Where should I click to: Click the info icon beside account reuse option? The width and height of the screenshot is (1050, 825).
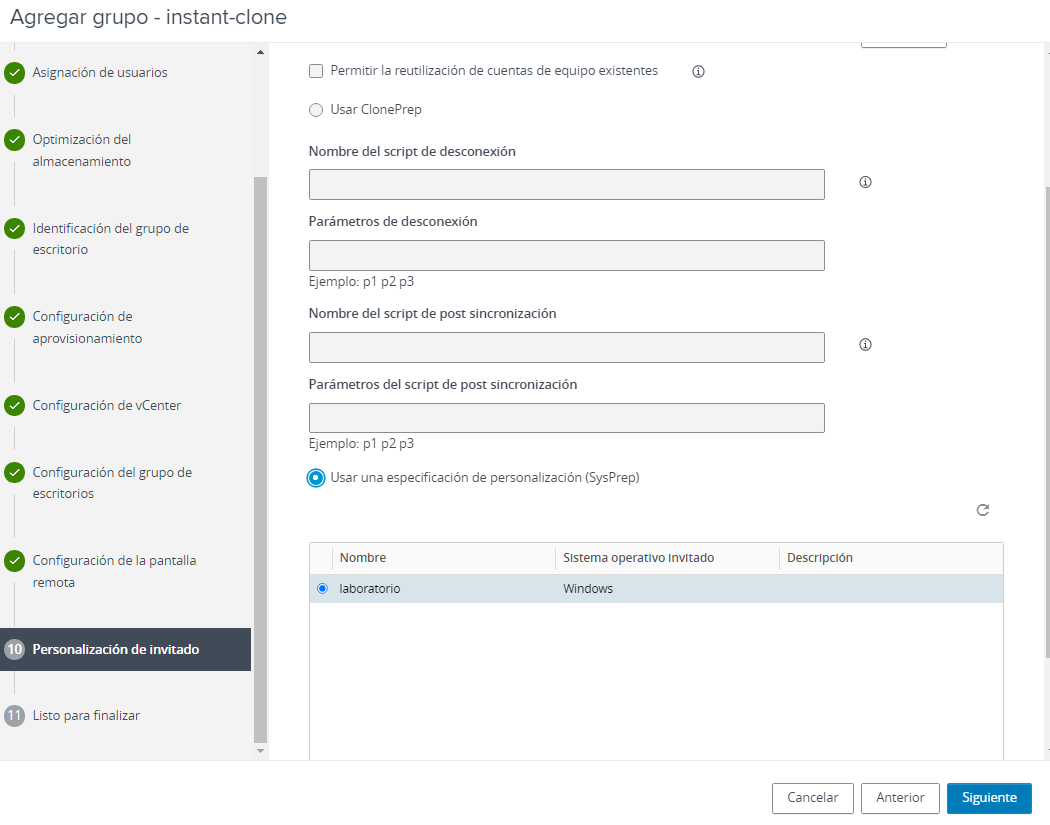(x=699, y=71)
